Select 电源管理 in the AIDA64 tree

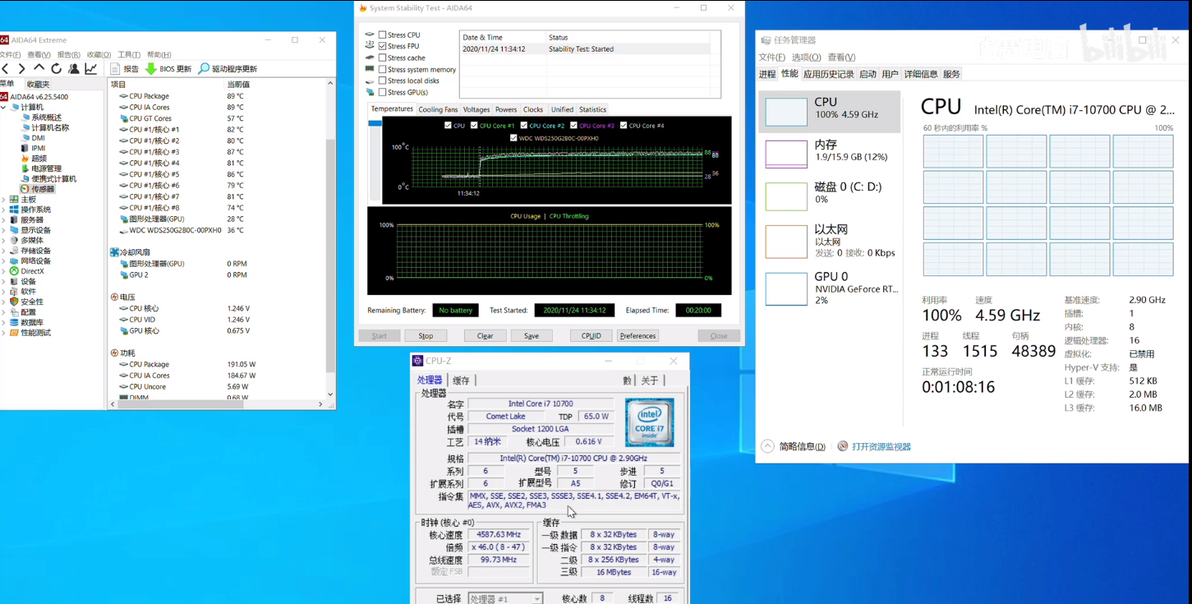tap(42, 169)
